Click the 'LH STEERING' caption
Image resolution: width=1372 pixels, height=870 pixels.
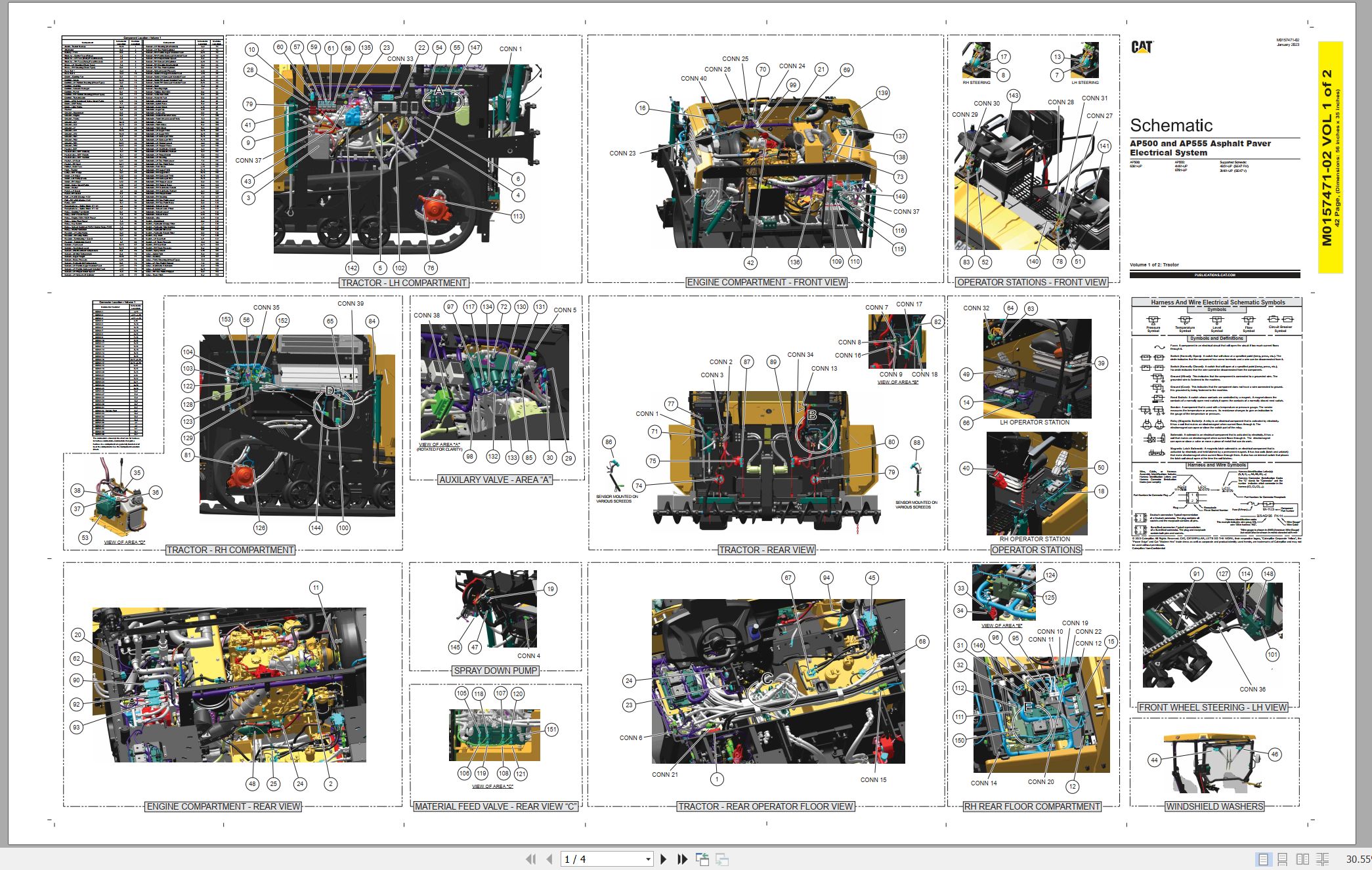(x=1084, y=83)
